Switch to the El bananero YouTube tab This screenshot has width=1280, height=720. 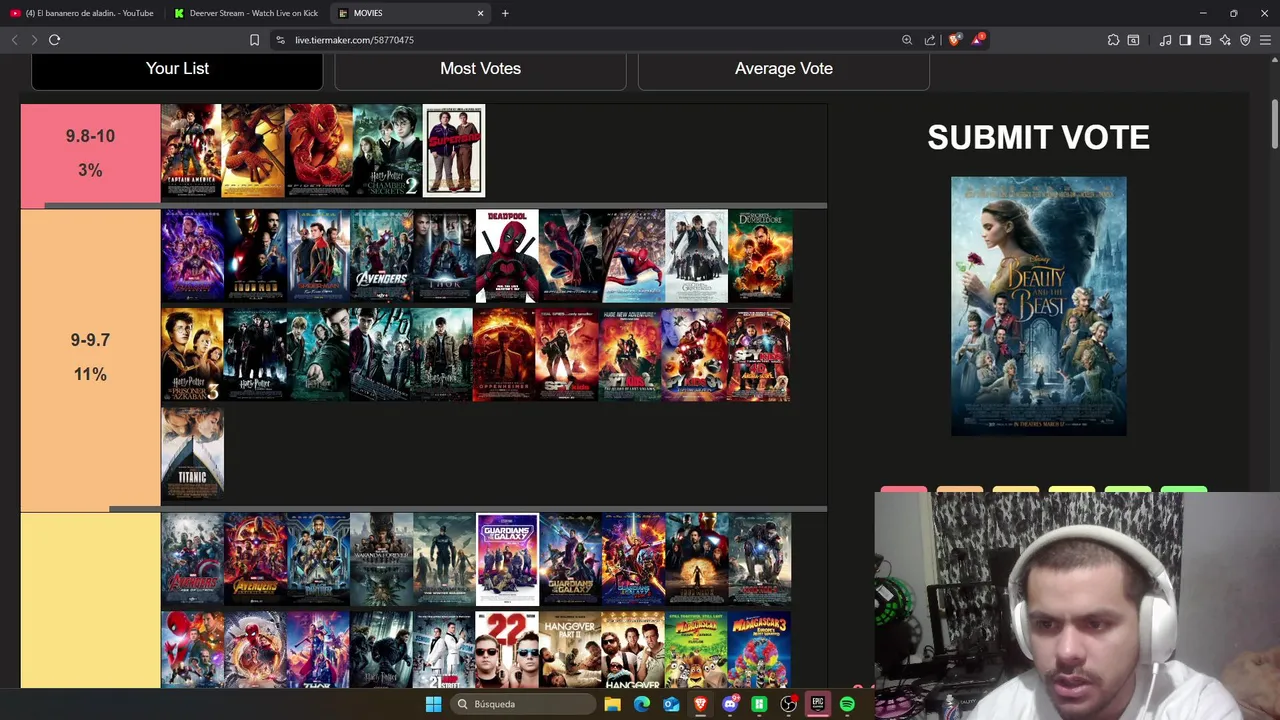tap(82, 13)
